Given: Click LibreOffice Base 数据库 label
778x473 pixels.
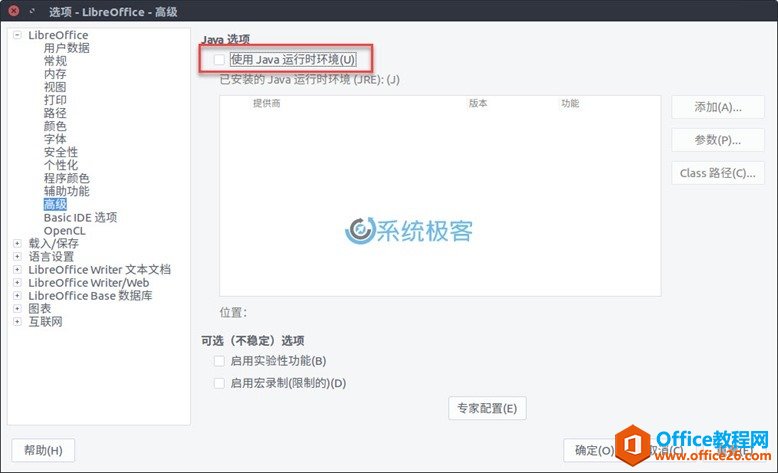Looking at the screenshot, I should click(x=90, y=295).
